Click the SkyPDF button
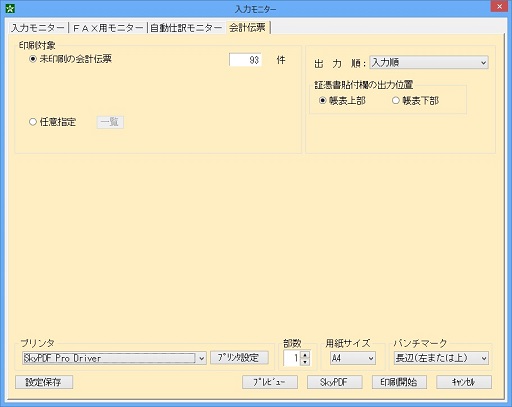This screenshot has width=512, height=407. [334, 382]
